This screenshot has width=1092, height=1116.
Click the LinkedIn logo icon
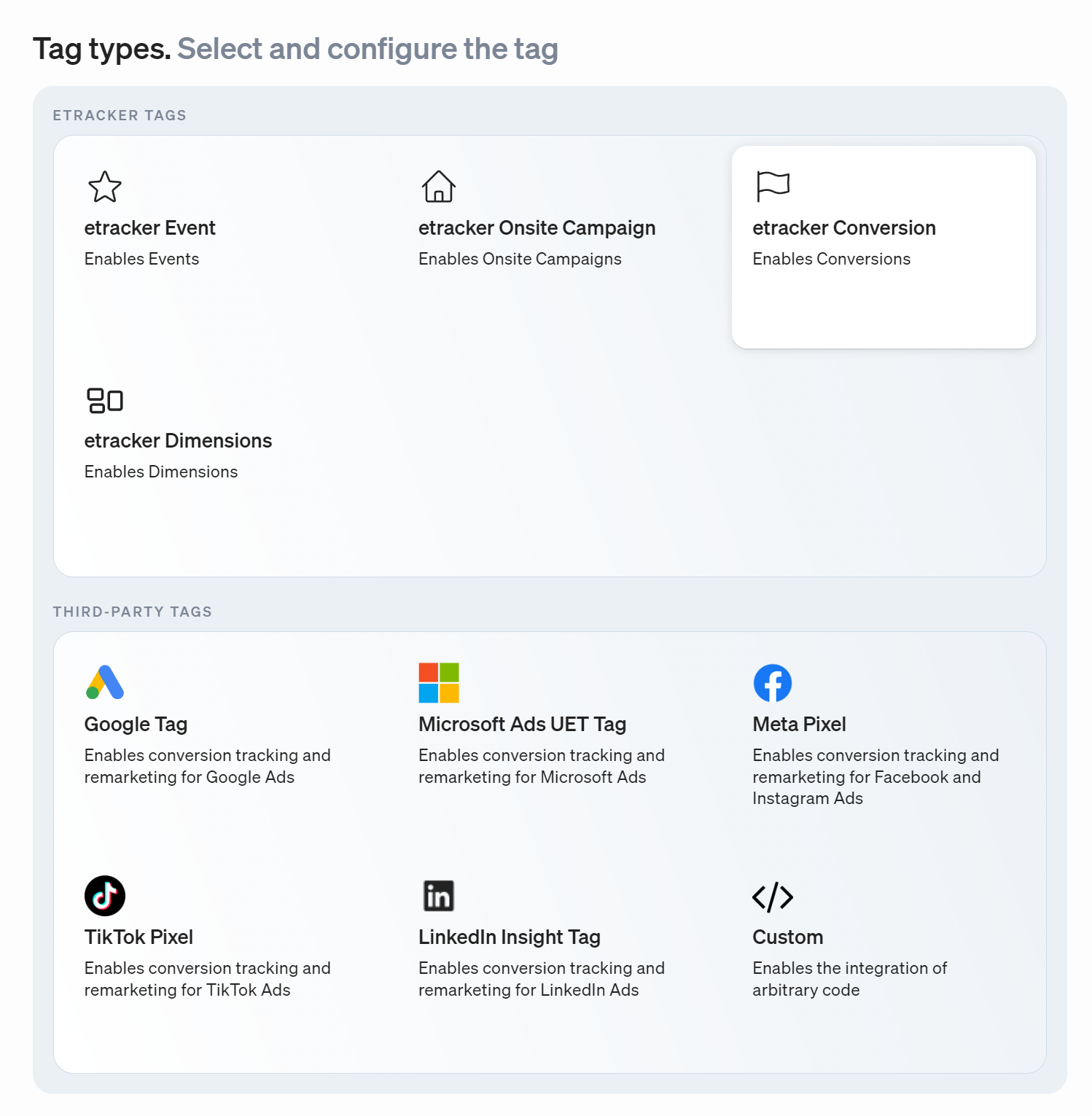pyautogui.click(x=439, y=896)
